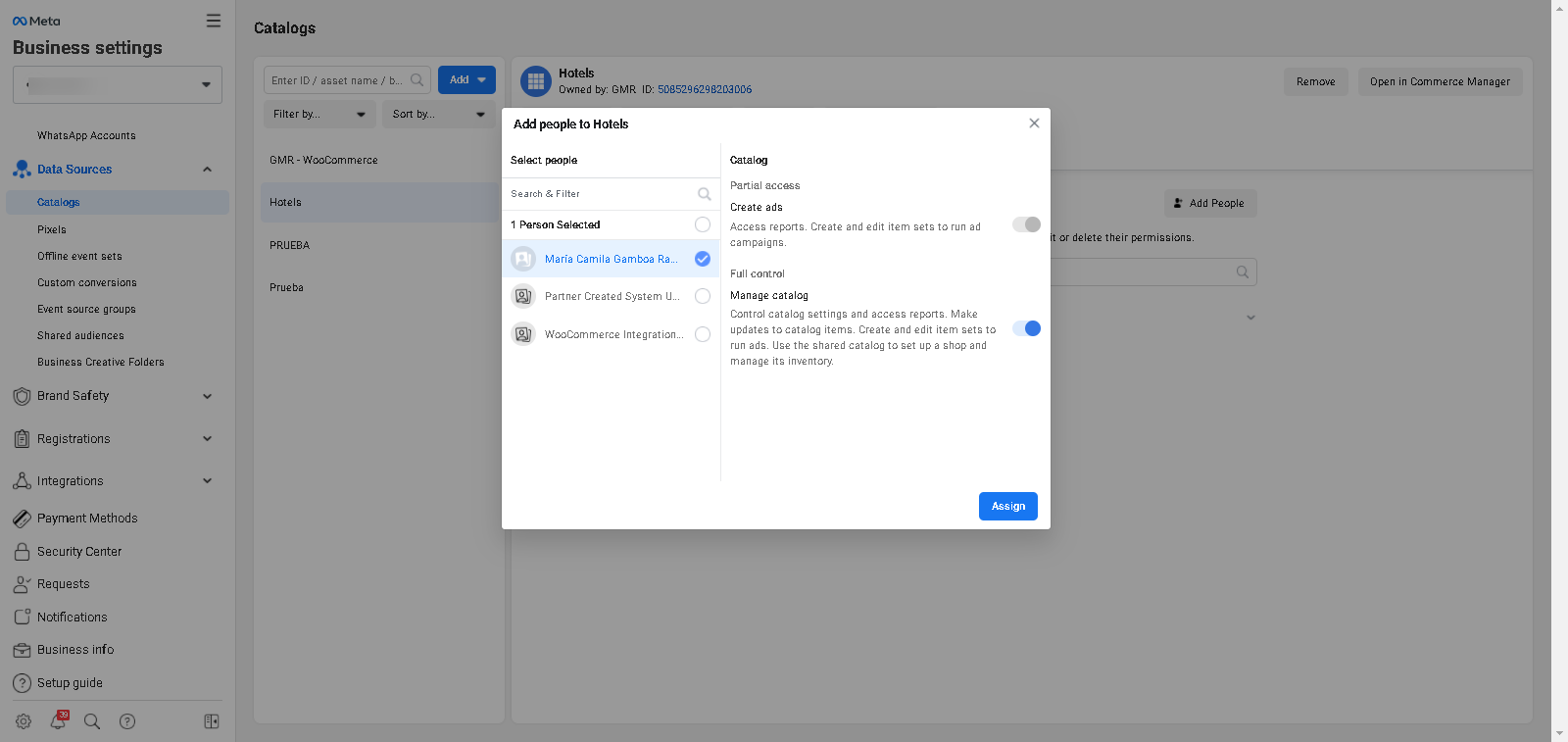Click the magnifier in Search & Filter box

tap(705, 194)
